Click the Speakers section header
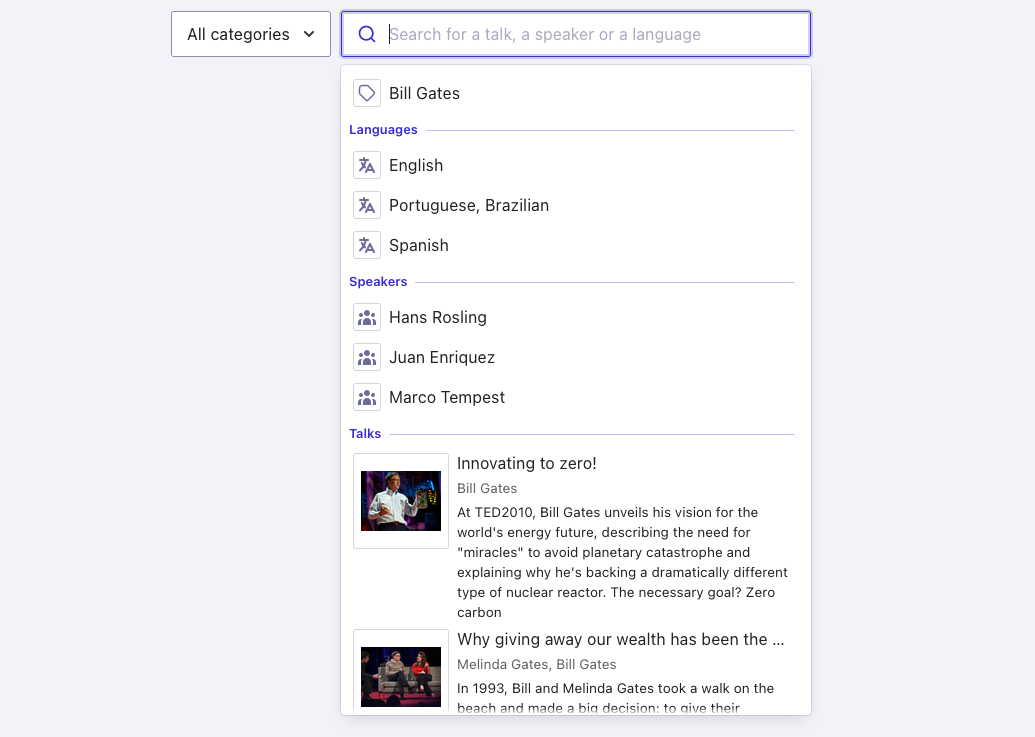 [378, 282]
